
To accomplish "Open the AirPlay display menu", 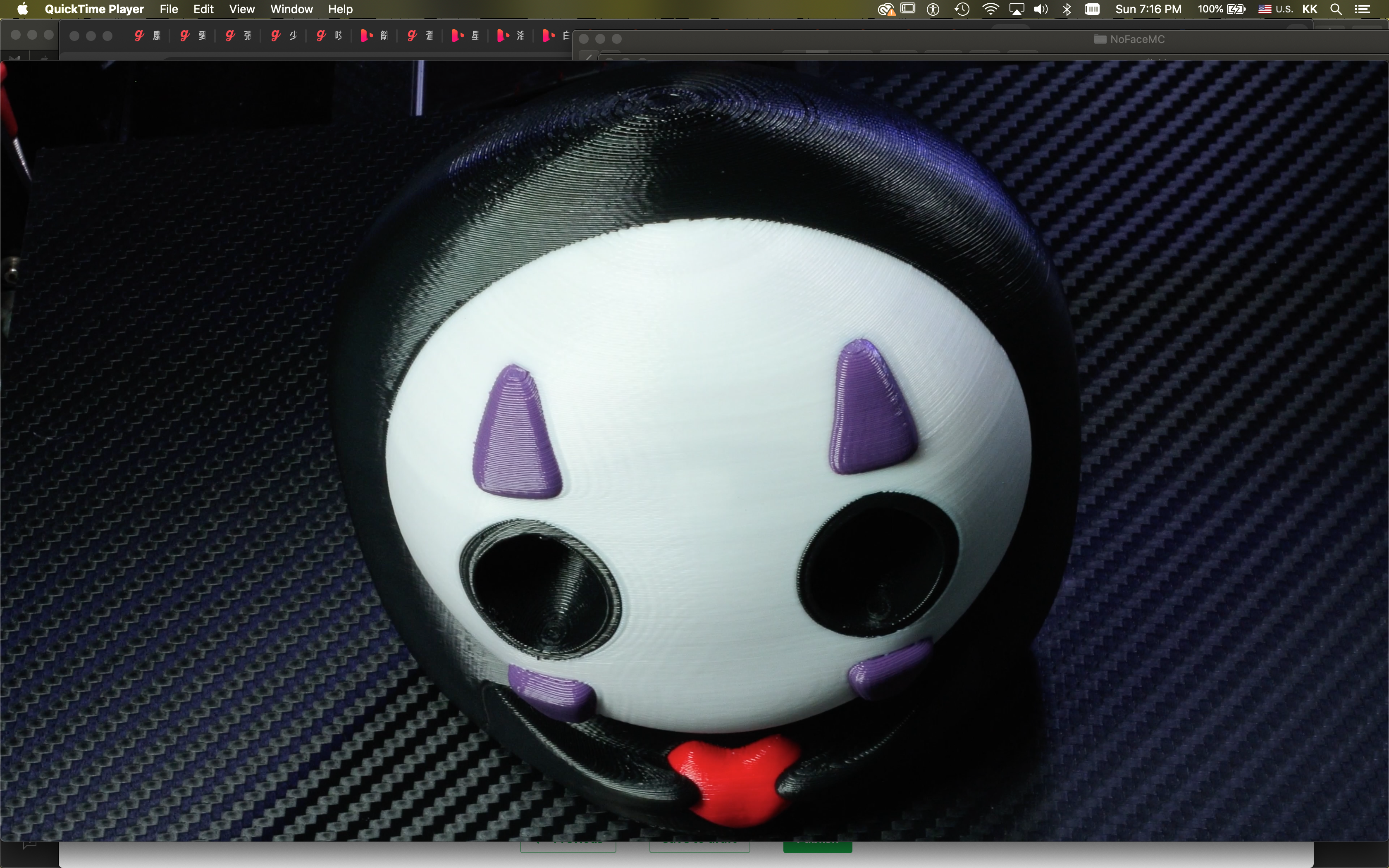I will tap(1017, 9).
